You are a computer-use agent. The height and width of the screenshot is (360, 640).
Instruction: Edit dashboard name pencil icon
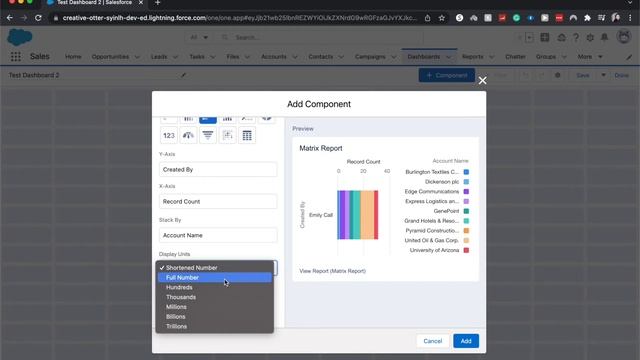[x=183, y=75]
